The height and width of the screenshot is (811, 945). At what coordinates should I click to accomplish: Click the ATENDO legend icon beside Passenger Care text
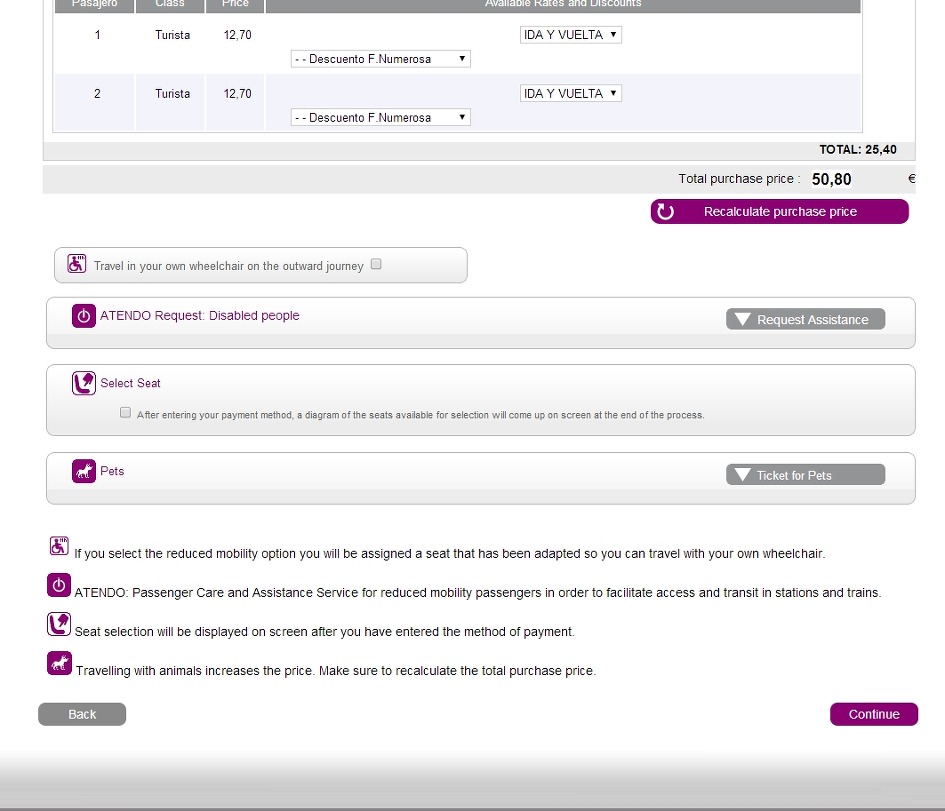point(59,585)
